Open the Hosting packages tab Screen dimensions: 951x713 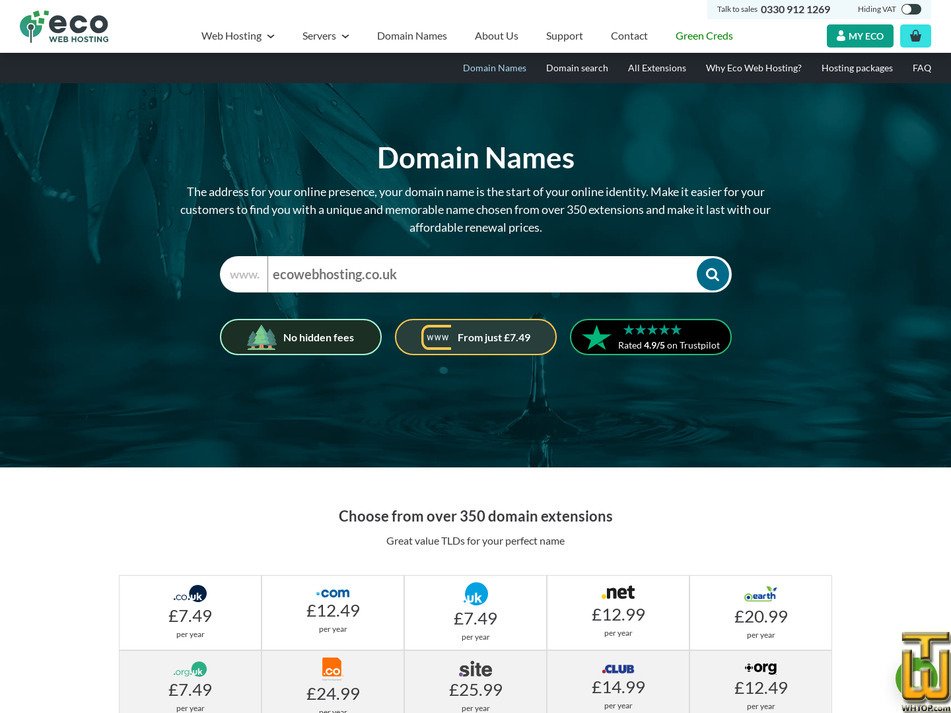coord(857,68)
